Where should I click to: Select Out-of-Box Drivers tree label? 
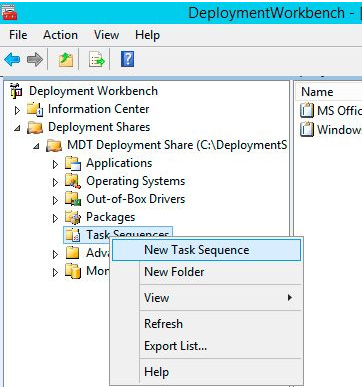click(135, 199)
